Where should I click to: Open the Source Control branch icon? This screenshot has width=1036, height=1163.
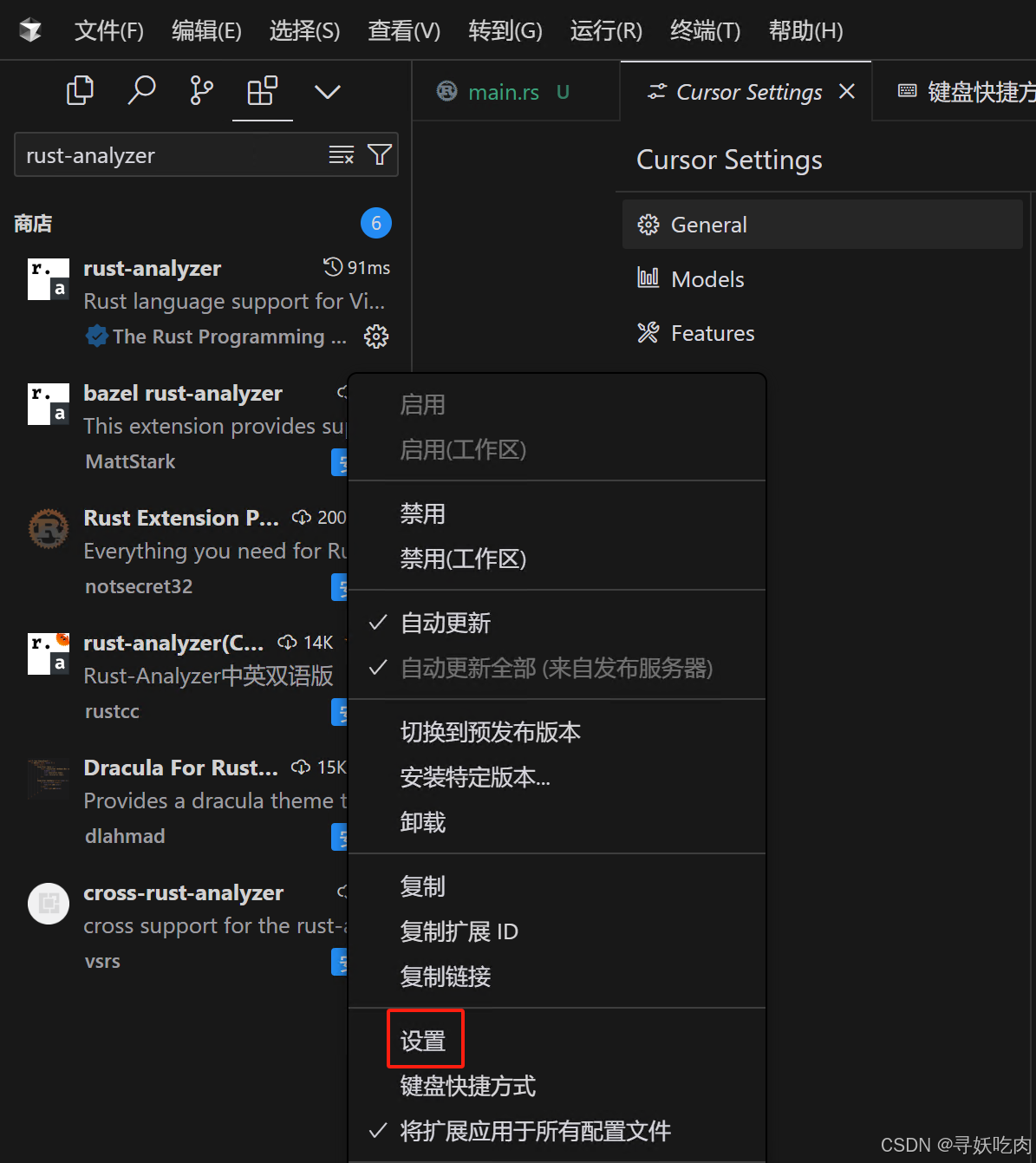point(201,90)
